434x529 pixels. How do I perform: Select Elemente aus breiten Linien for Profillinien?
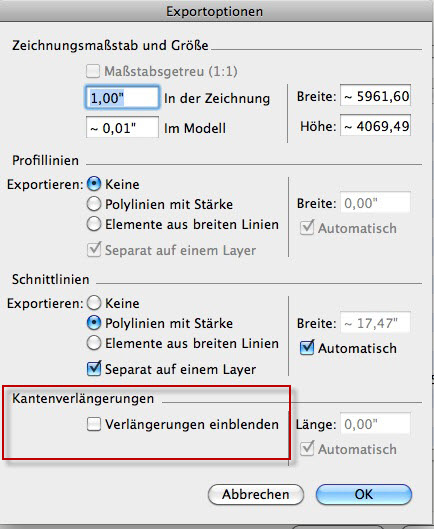[94, 224]
